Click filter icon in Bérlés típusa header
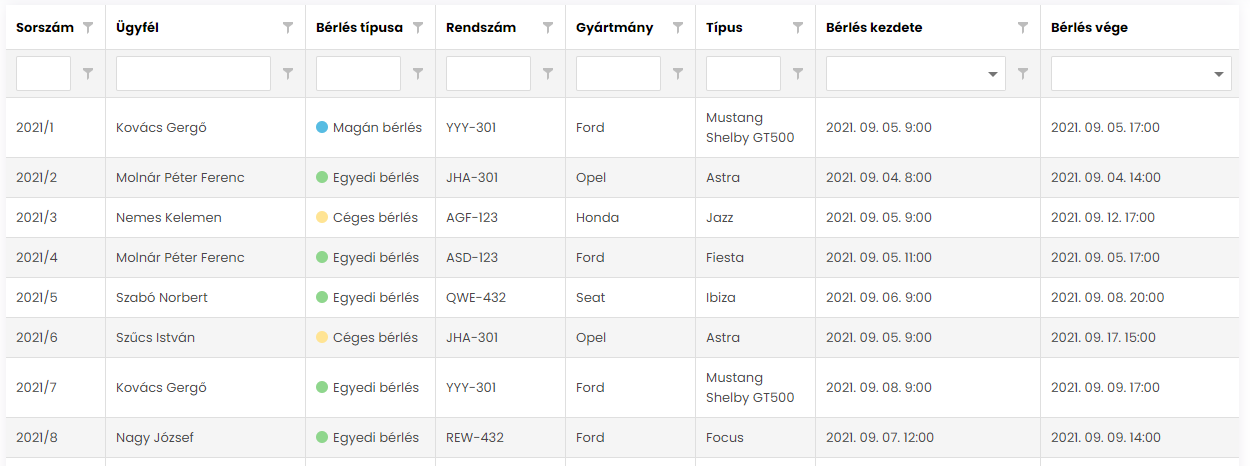The height and width of the screenshot is (466, 1250). pyautogui.click(x=418, y=28)
